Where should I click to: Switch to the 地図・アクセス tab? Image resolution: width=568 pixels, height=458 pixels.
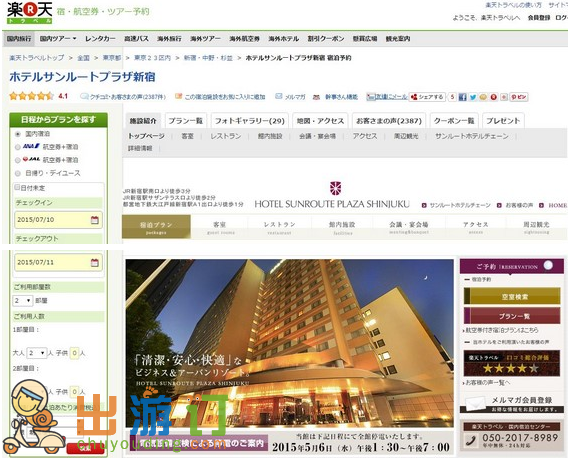(320, 121)
